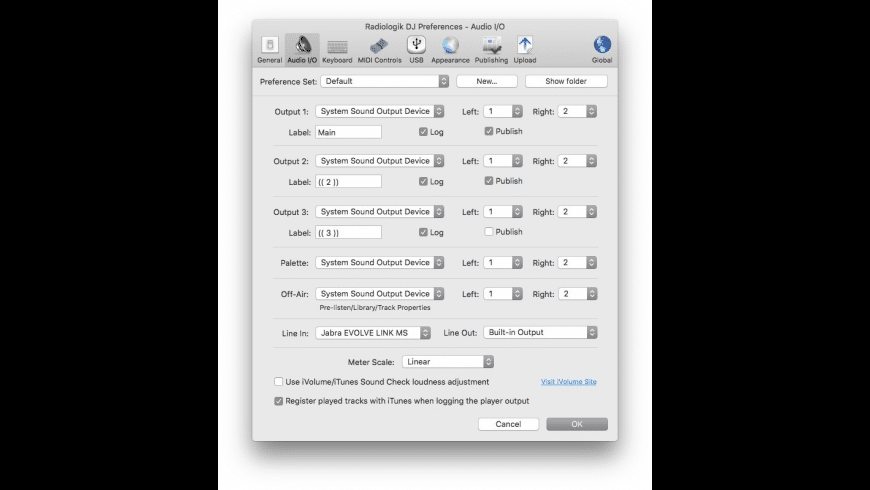The width and height of the screenshot is (870, 490).
Task: Click the Output 1 Label field containing Main
Action: 348,132
